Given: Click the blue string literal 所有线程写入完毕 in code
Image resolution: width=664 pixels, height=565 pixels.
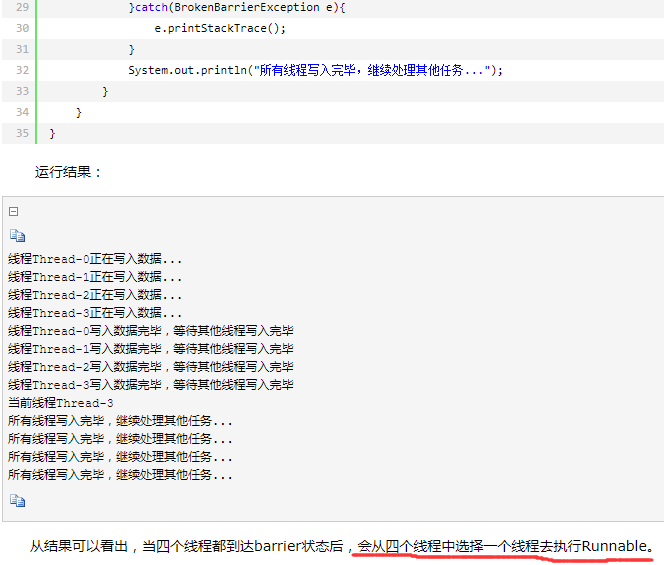Looking at the screenshot, I should click(x=308, y=70).
